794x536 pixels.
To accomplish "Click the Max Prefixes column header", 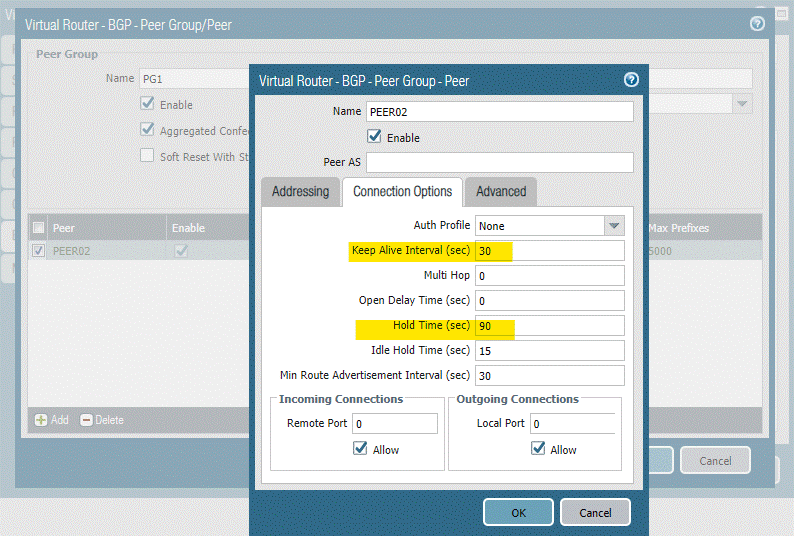I will pyautogui.click(x=704, y=227).
